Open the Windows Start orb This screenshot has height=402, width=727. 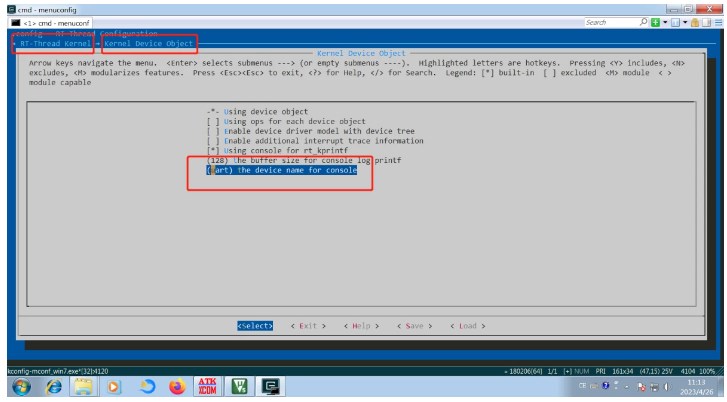point(21,387)
